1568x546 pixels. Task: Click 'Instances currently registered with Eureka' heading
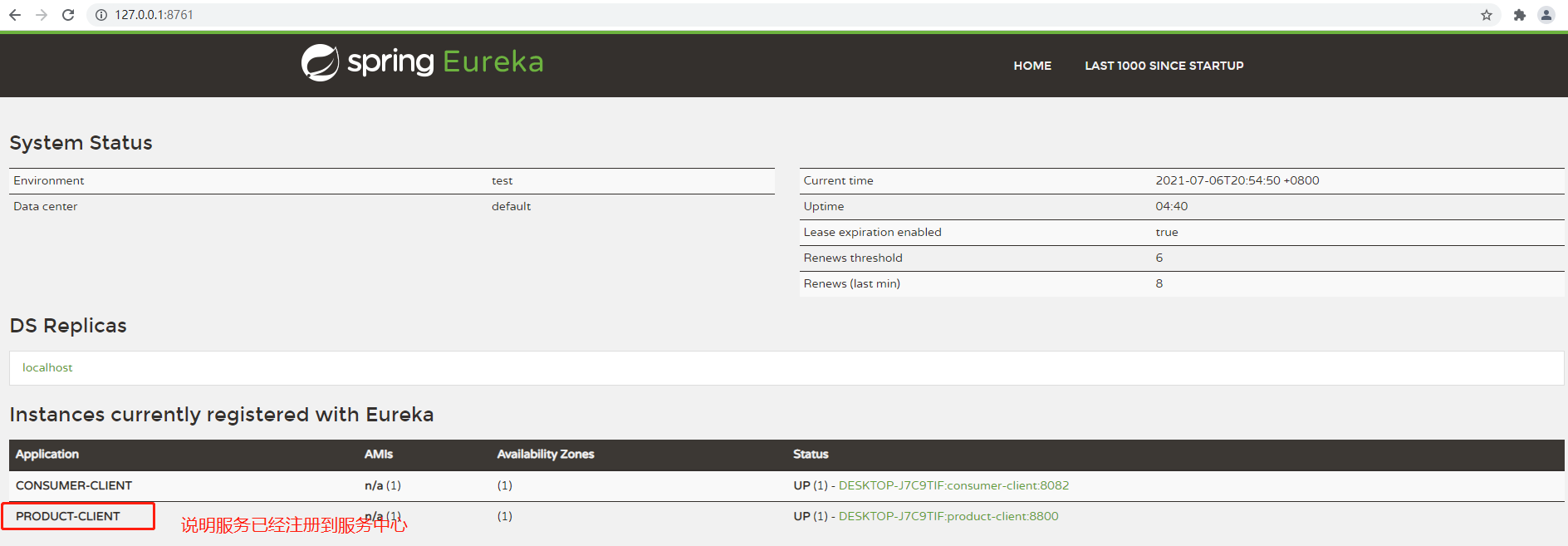click(222, 415)
